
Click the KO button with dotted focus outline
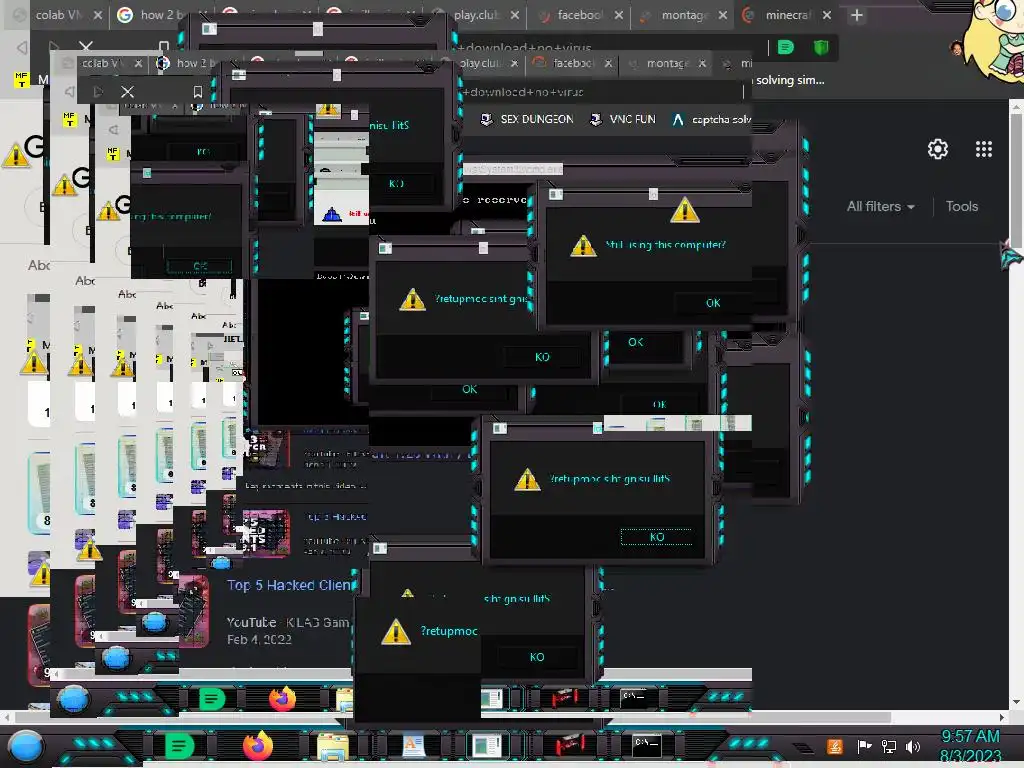[656, 537]
